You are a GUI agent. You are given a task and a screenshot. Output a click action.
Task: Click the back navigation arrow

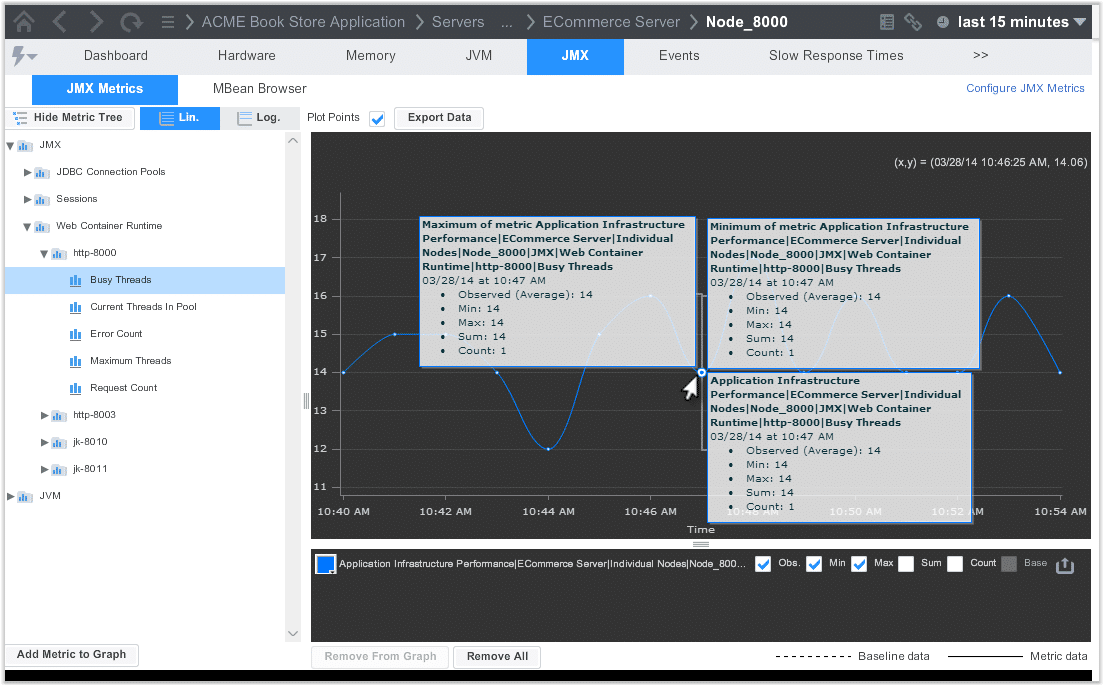point(60,22)
